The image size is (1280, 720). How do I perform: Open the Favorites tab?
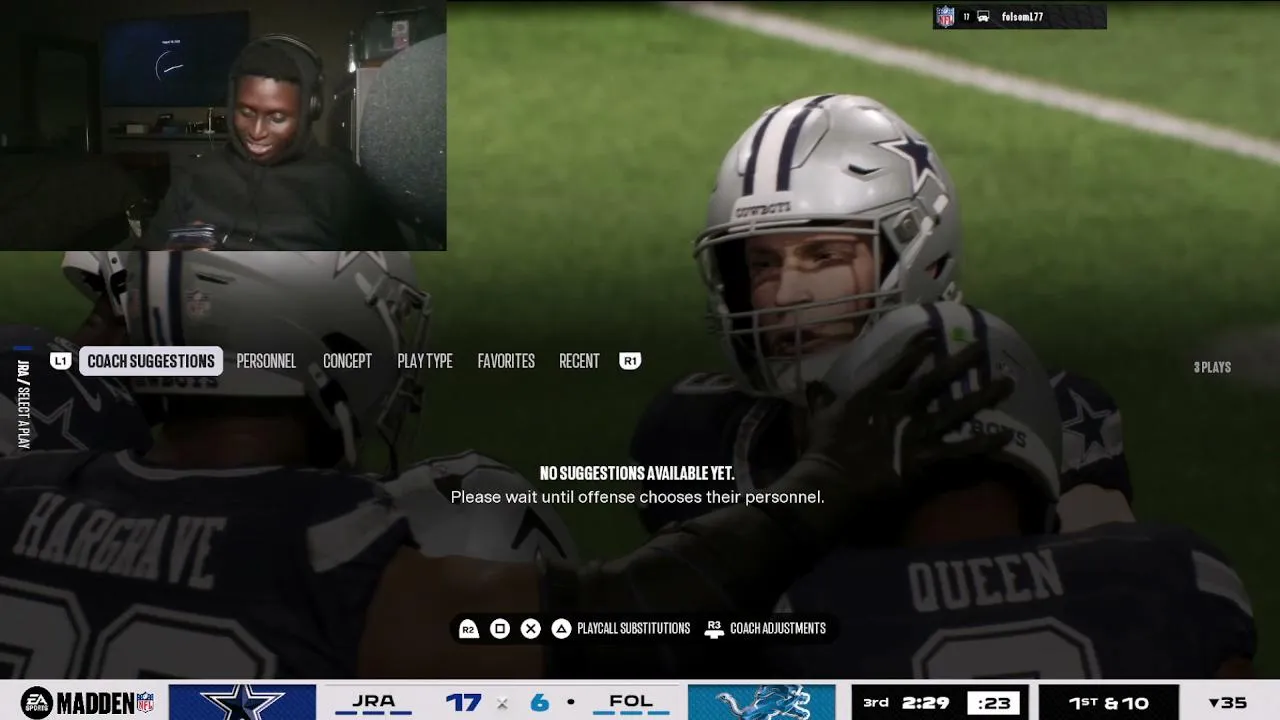[506, 361]
